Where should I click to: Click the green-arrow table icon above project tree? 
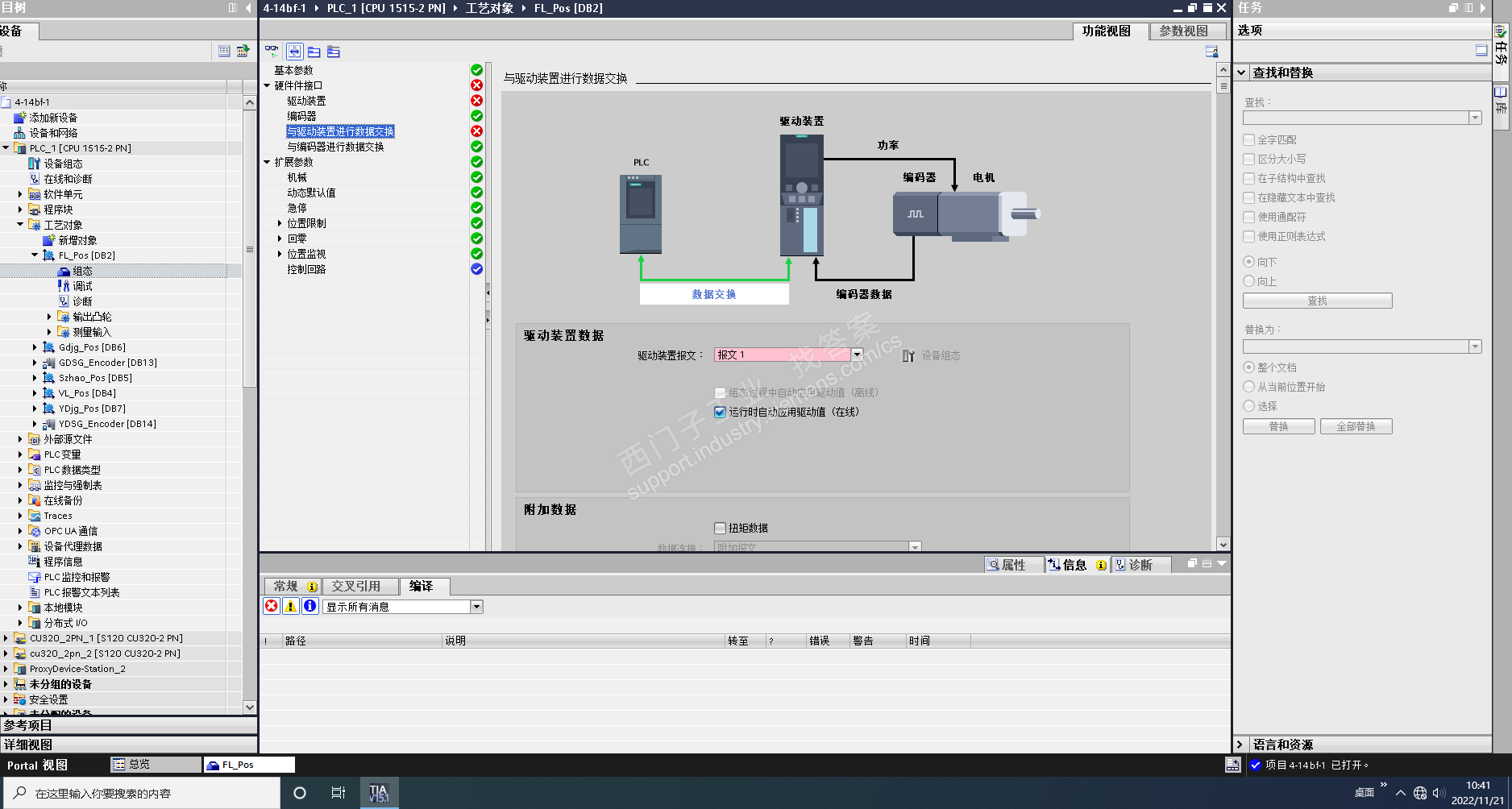242,51
